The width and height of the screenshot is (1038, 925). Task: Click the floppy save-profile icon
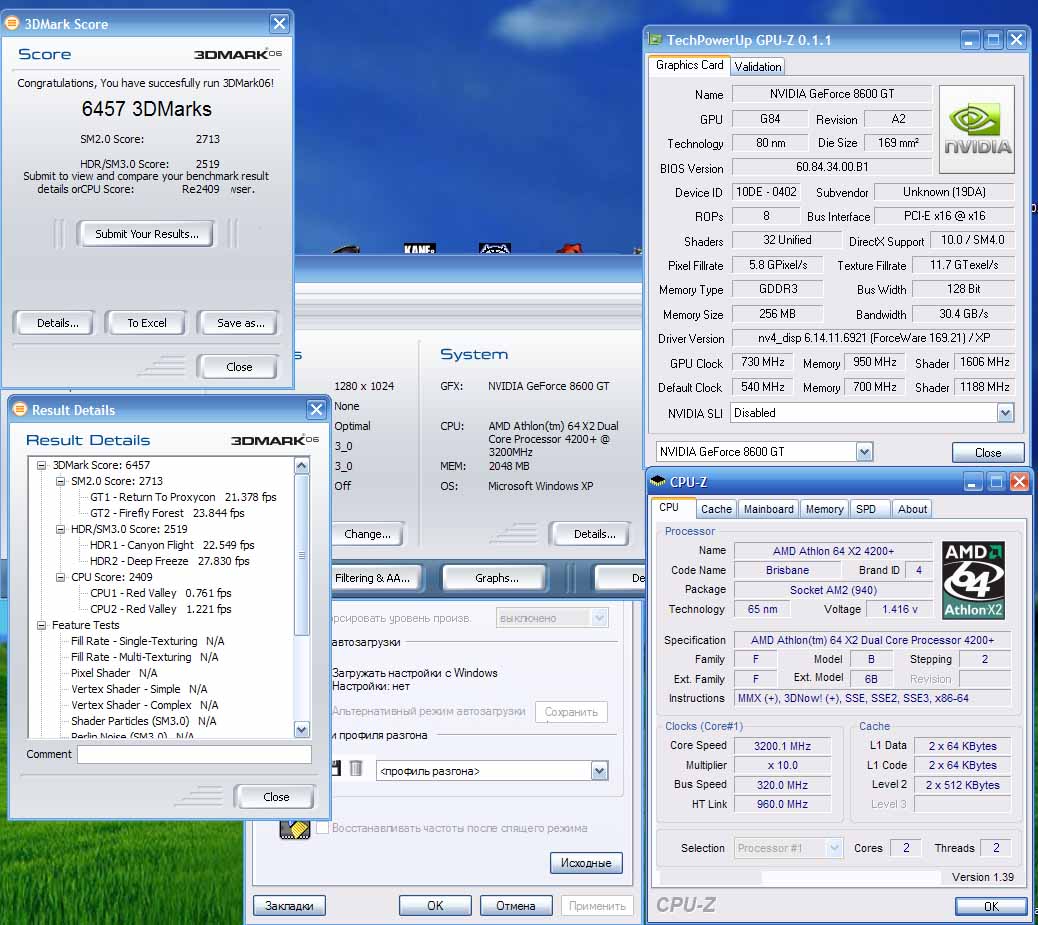point(336,768)
